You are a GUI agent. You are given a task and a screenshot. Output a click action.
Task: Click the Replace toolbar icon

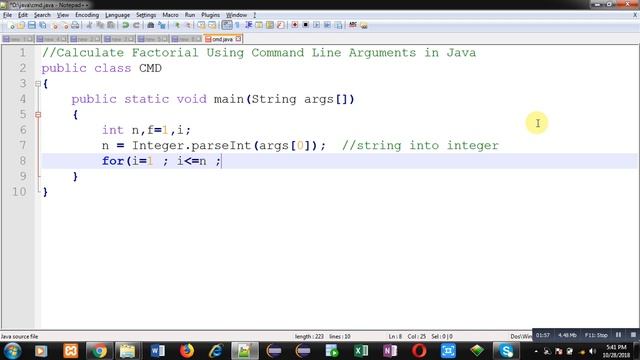162,25
